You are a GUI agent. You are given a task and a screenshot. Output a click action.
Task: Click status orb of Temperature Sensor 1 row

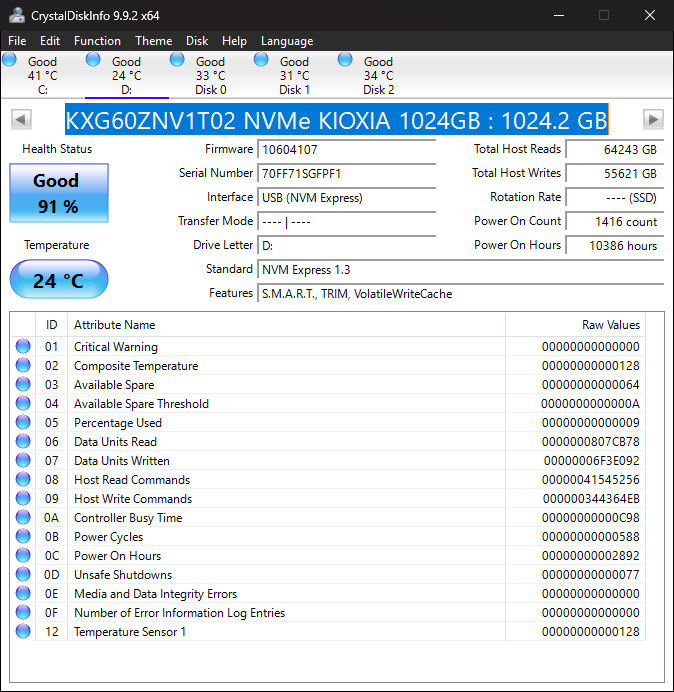tap(23, 631)
